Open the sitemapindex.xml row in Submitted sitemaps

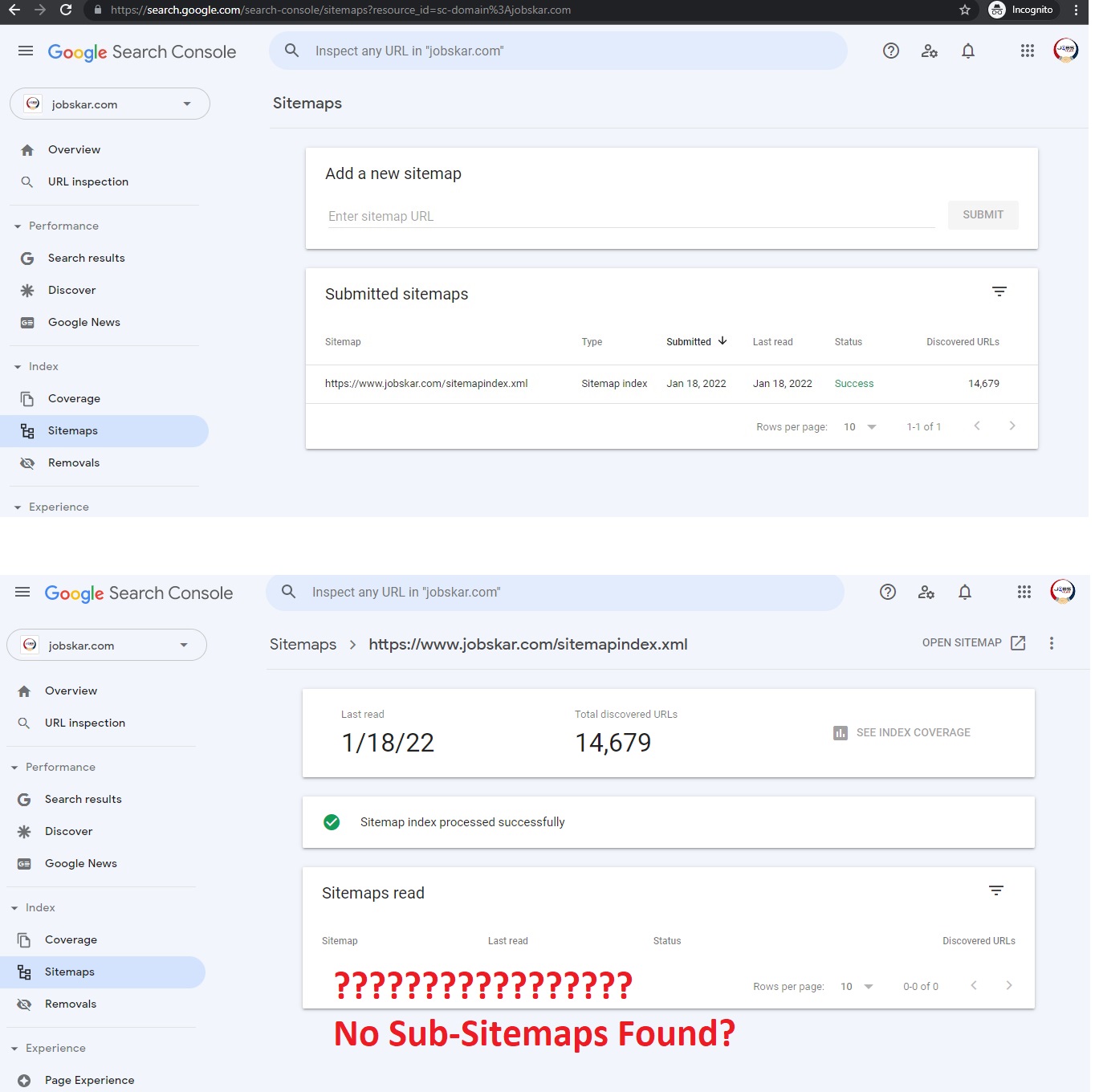671,384
